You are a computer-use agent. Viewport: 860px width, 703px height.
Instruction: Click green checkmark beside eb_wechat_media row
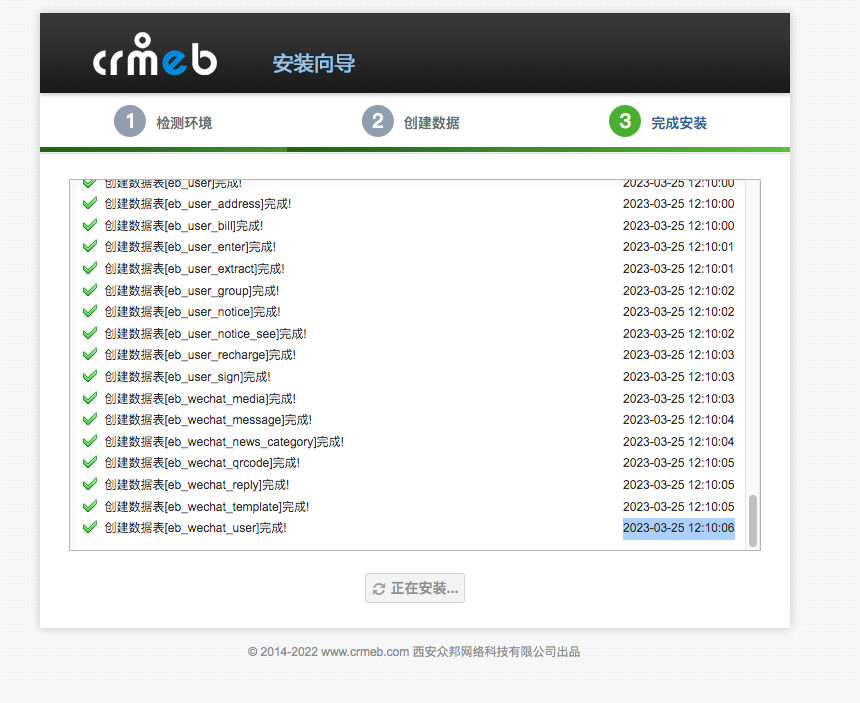pos(90,398)
